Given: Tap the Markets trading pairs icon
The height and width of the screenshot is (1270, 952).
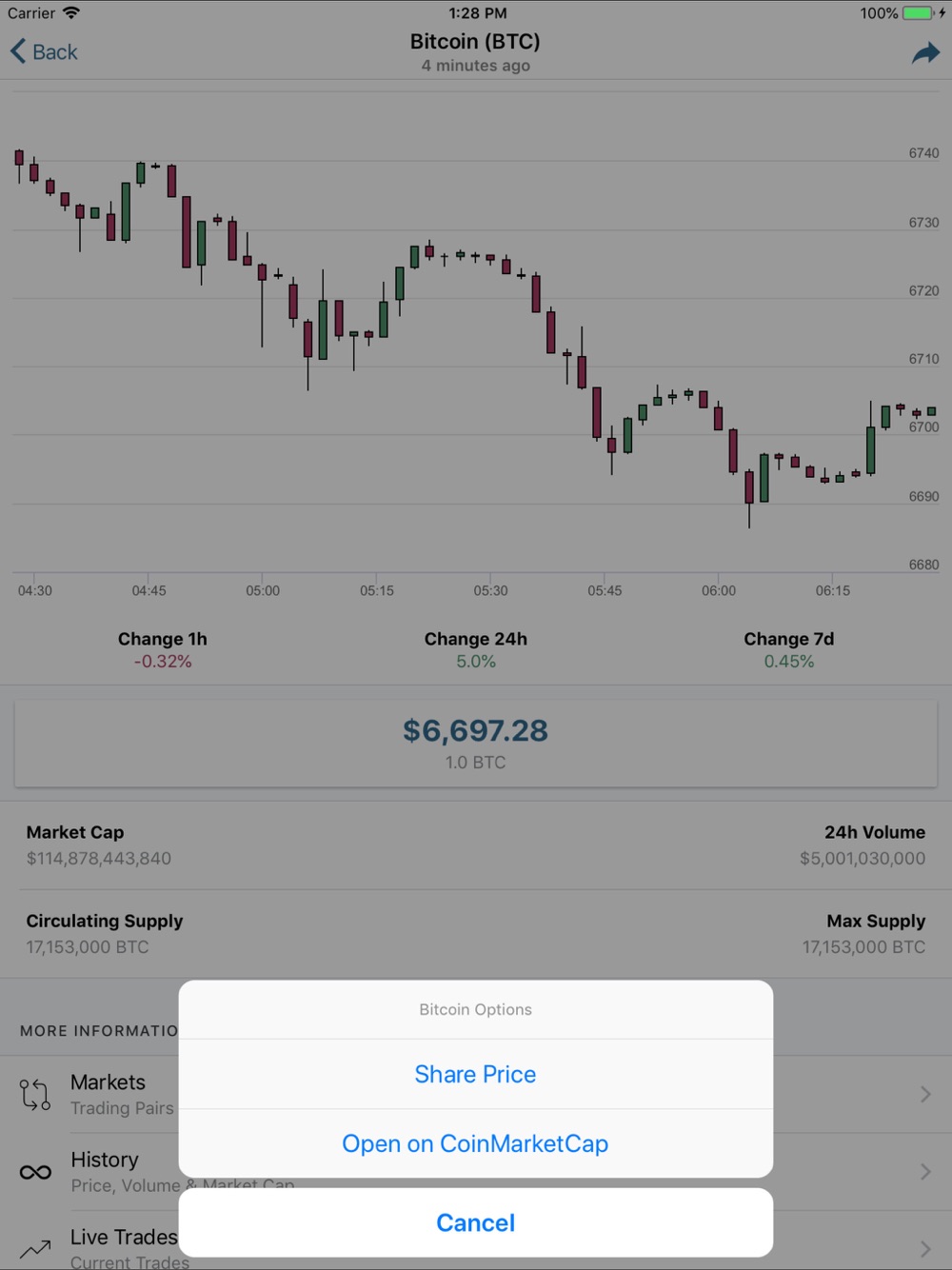Looking at the screenshot, I should click(x=35, y=1095).
